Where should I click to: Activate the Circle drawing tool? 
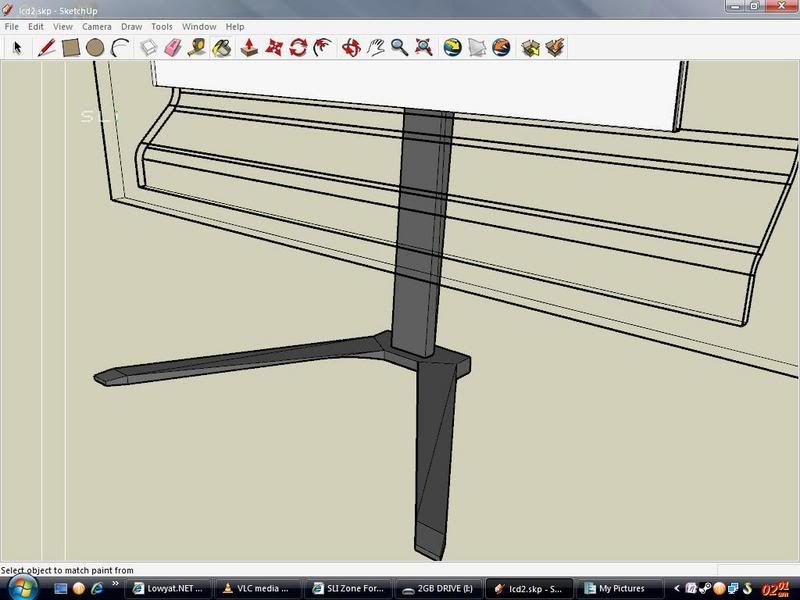[x=95, y=47]
